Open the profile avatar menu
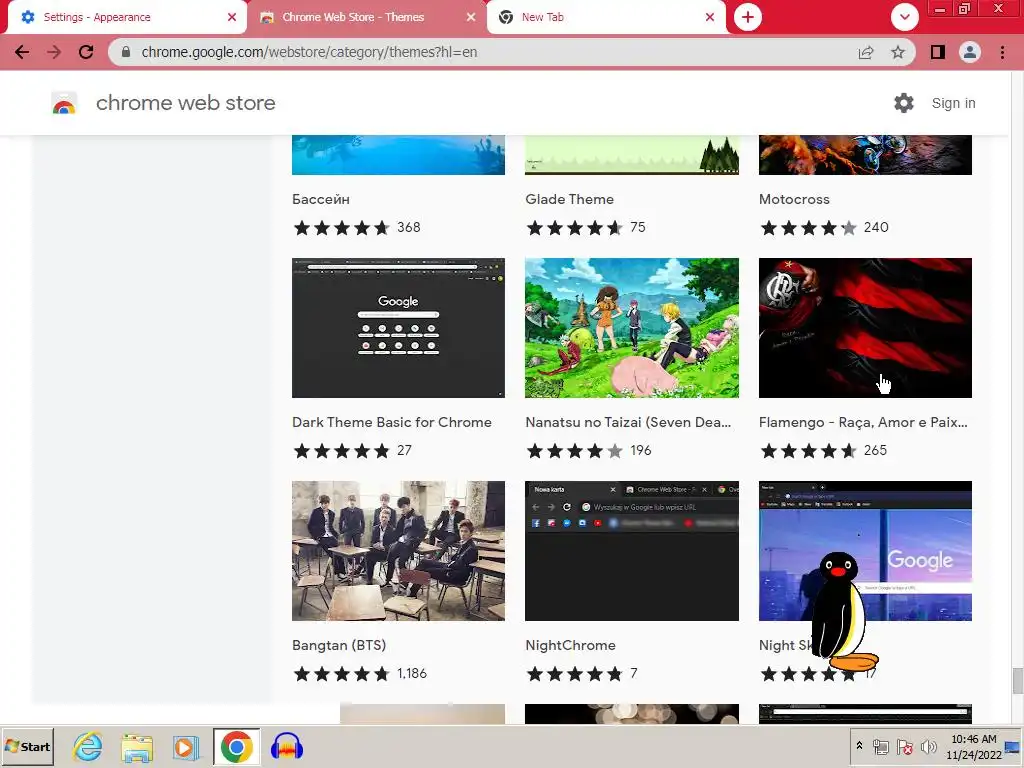 970,52
